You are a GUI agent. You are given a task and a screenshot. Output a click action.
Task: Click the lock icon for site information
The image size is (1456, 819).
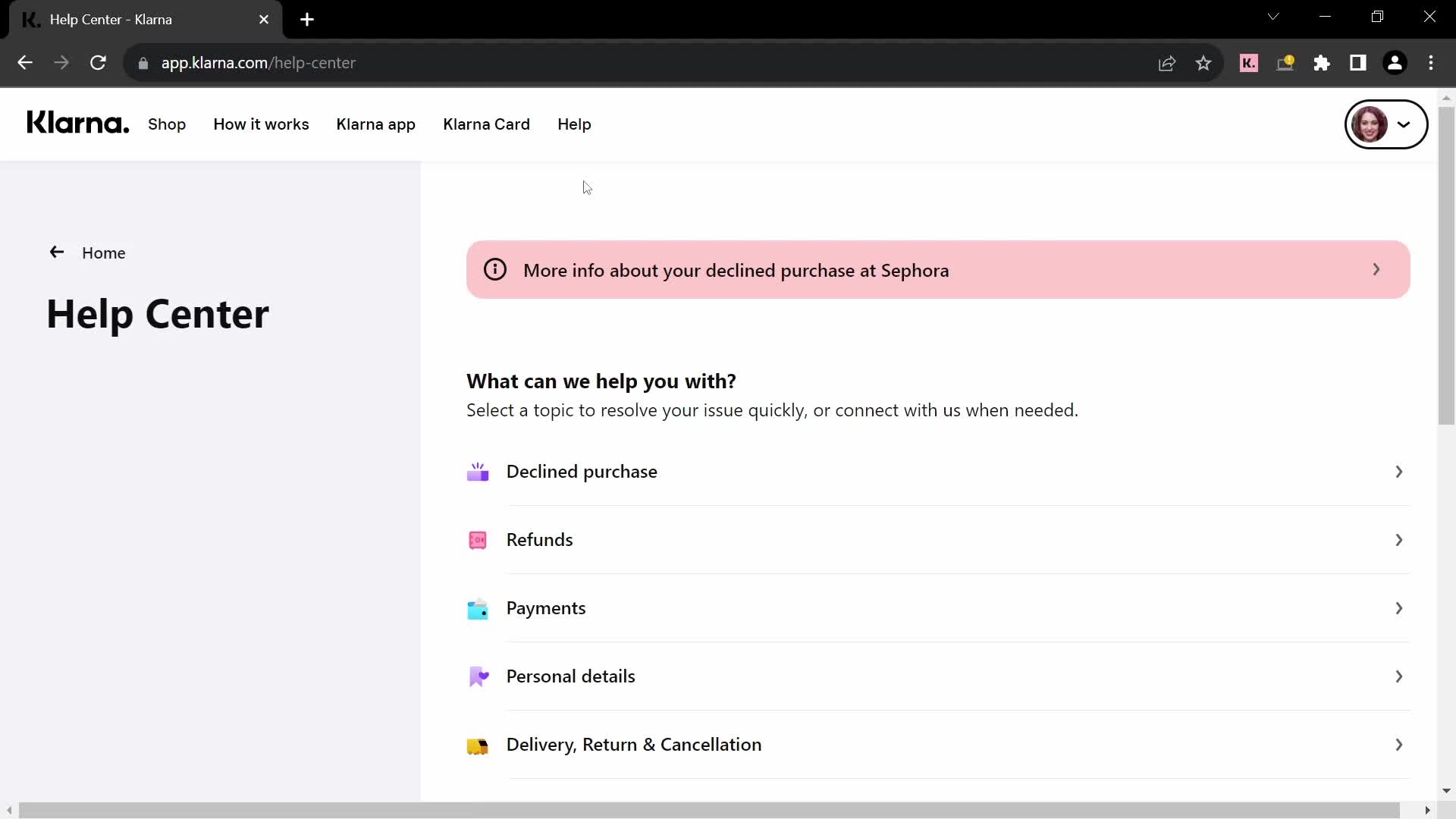click(143, 64)
